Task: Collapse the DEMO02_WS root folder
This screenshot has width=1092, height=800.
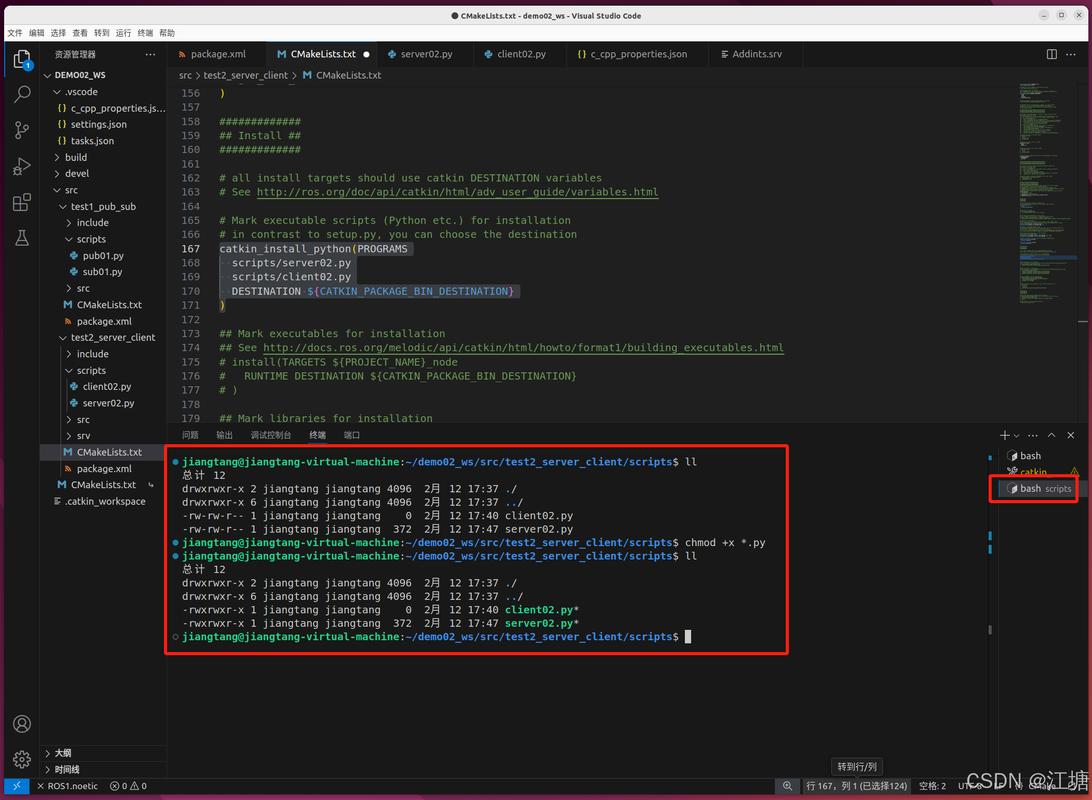Action: coord(103,75)
